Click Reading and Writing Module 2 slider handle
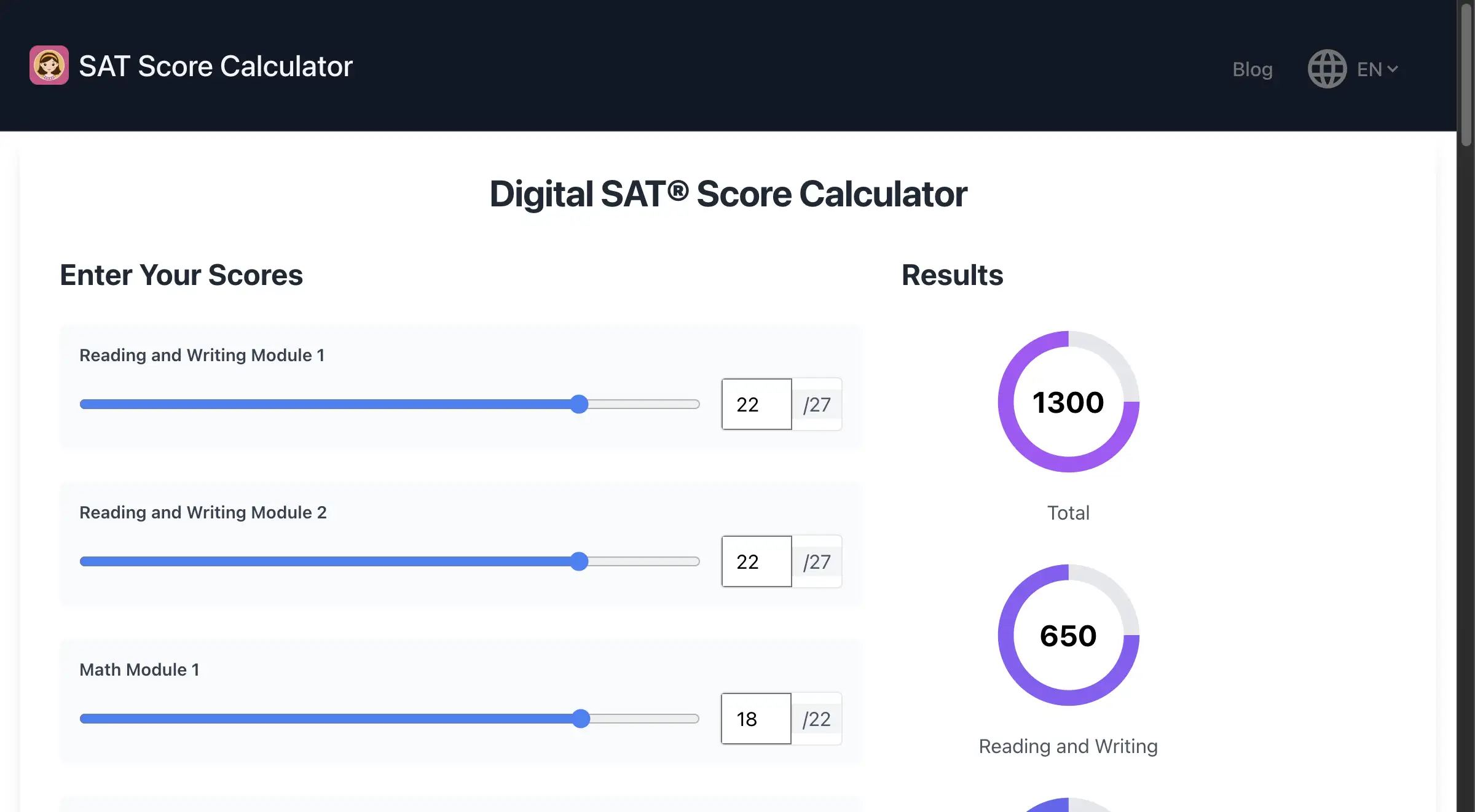 click(x=579, y=561)
